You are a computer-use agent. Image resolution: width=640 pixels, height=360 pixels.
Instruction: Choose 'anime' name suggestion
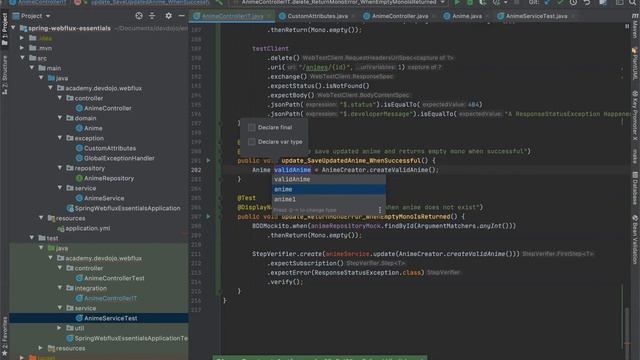click(329, 189)
